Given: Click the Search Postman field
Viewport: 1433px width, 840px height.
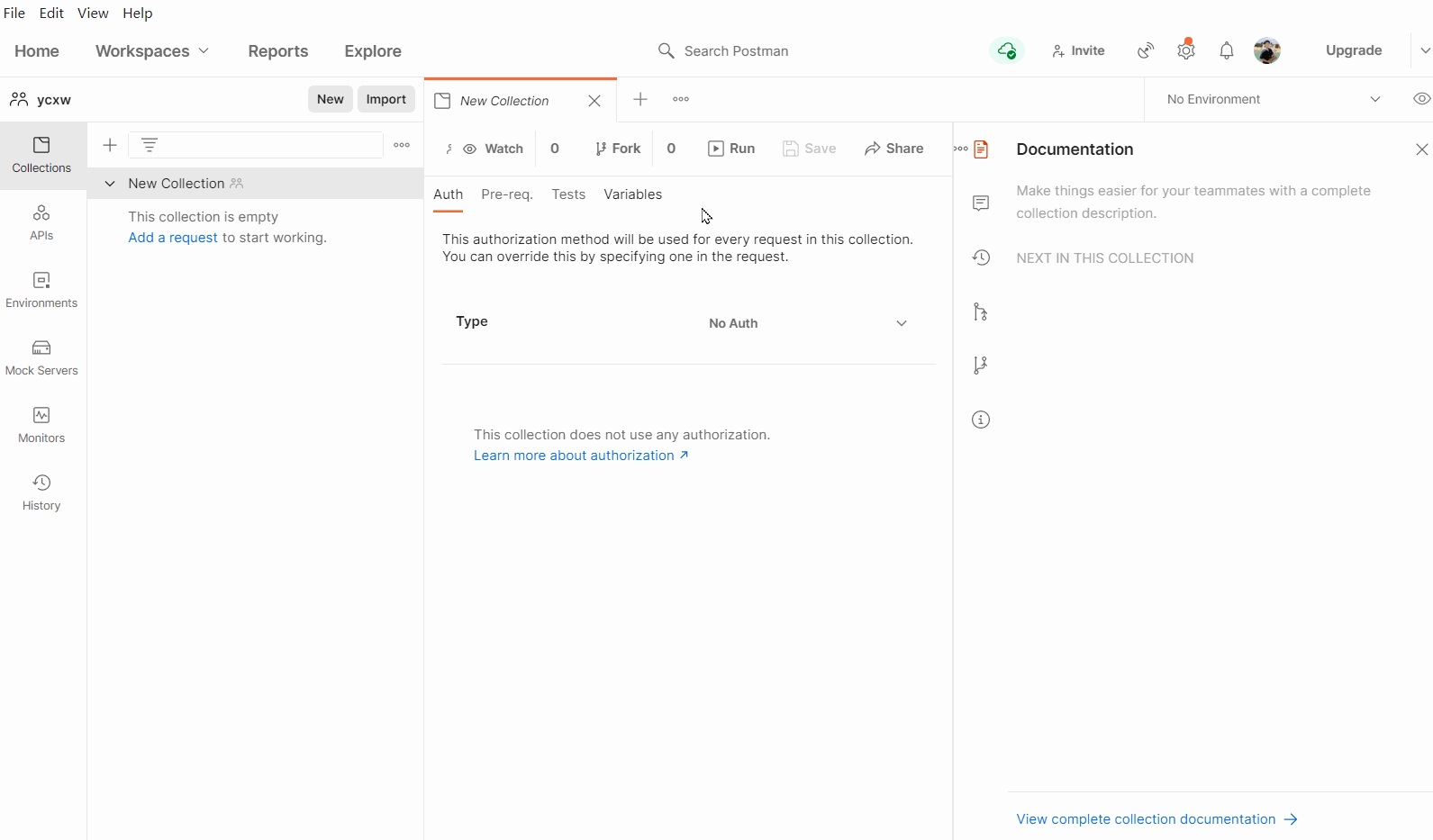Looking at the screenshot, I should 723,50.
